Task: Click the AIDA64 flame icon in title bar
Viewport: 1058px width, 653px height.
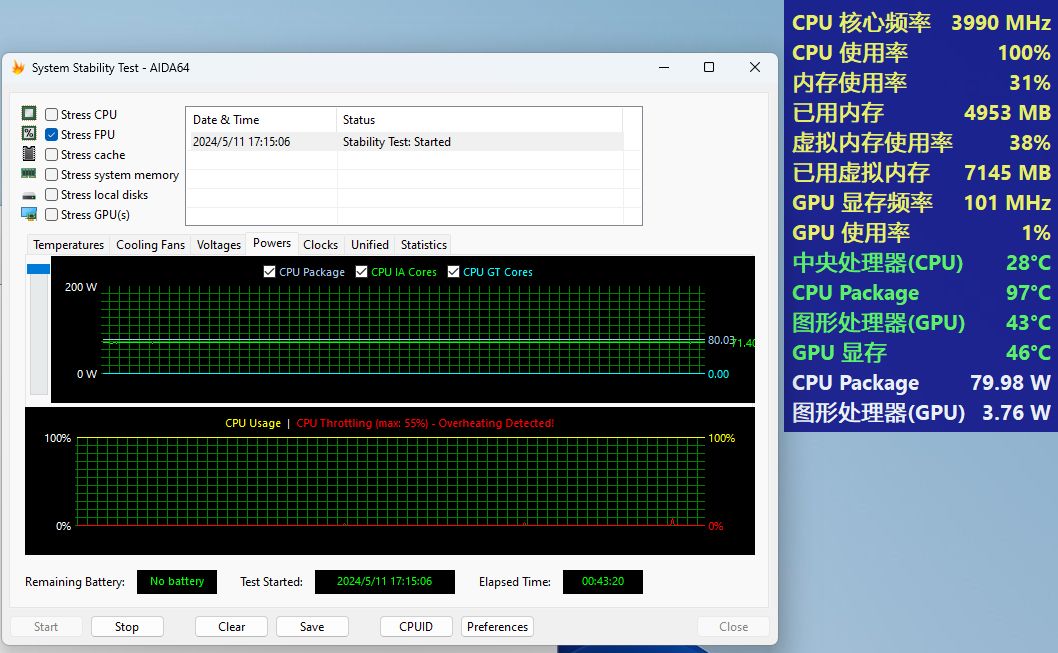Action: coord(18,67)
